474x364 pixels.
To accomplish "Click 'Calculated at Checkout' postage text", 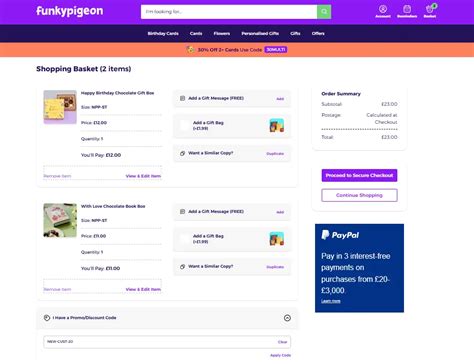I will pos(382,119).
